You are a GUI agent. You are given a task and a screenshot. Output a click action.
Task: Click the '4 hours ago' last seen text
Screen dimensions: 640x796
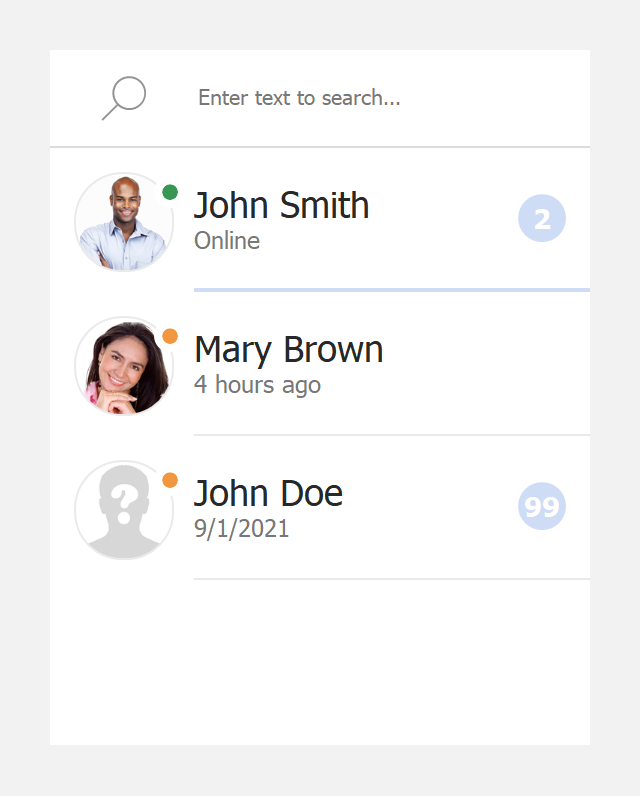(x=257, y=385)
